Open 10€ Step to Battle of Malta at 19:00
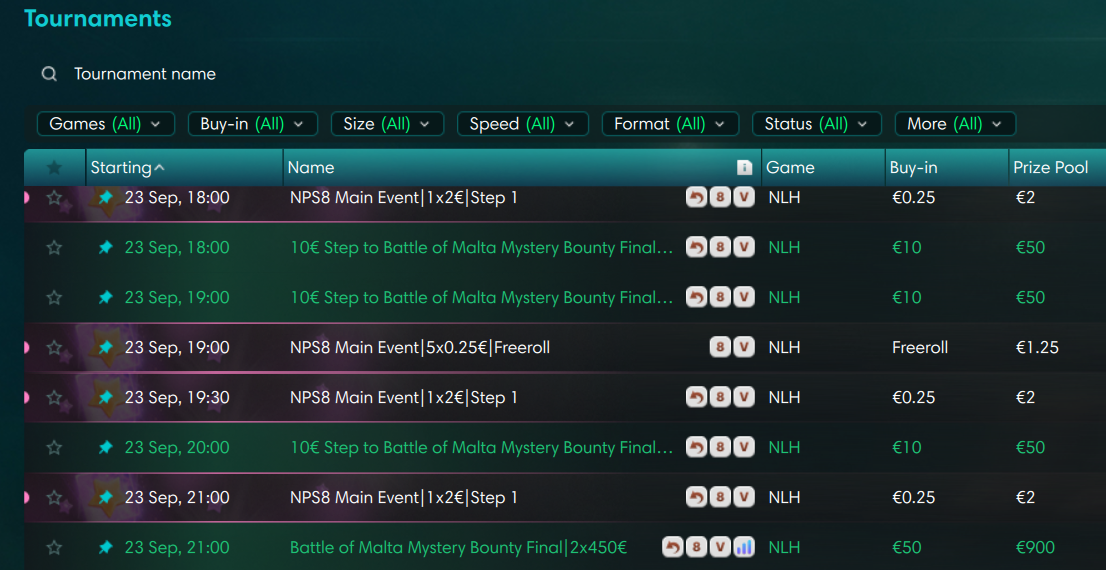Screen dimensions: 1106x570 click(481, 297)
